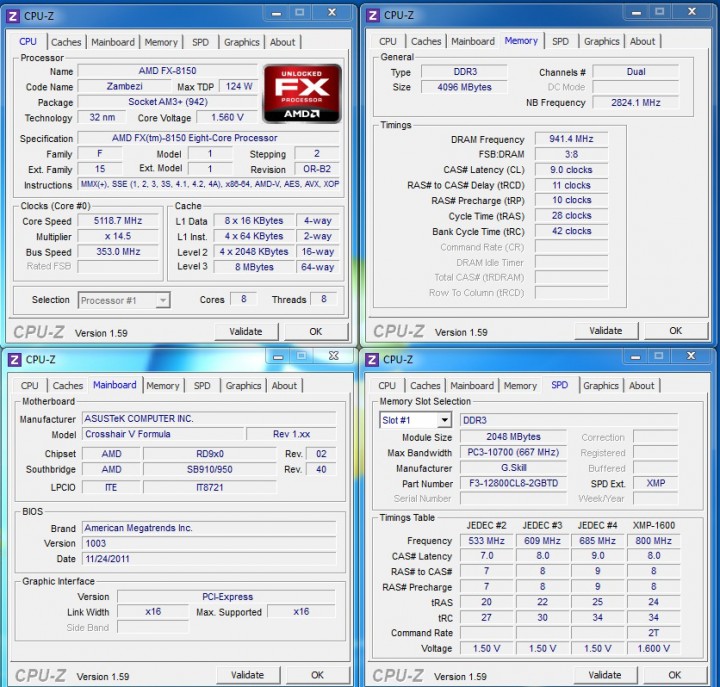
Task: Click manufacturer field ASUSTeK COMPUTER INC.
Action: (209, 419)
